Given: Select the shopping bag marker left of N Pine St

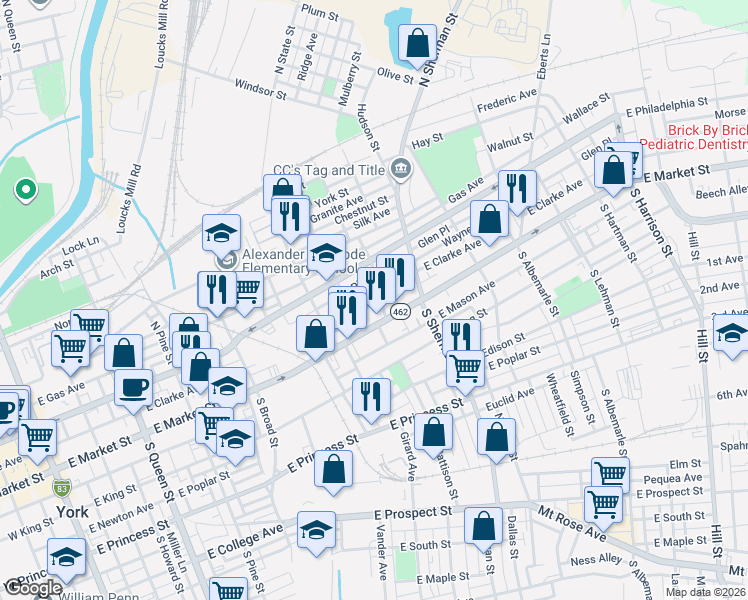Looking at the screenshot, I should click(x=124, y=354).
